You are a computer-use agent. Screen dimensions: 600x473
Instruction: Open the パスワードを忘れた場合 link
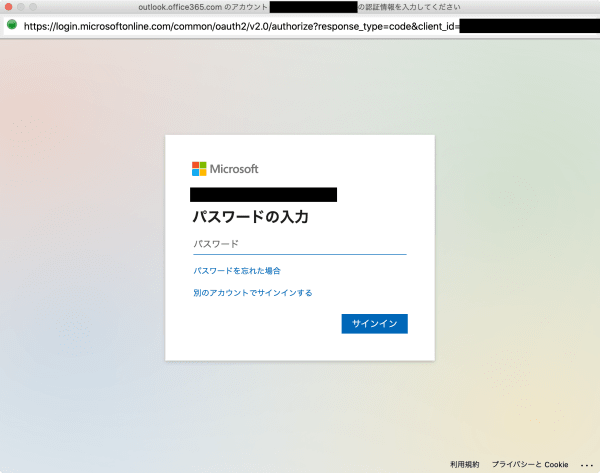click(x=237, y=271)
